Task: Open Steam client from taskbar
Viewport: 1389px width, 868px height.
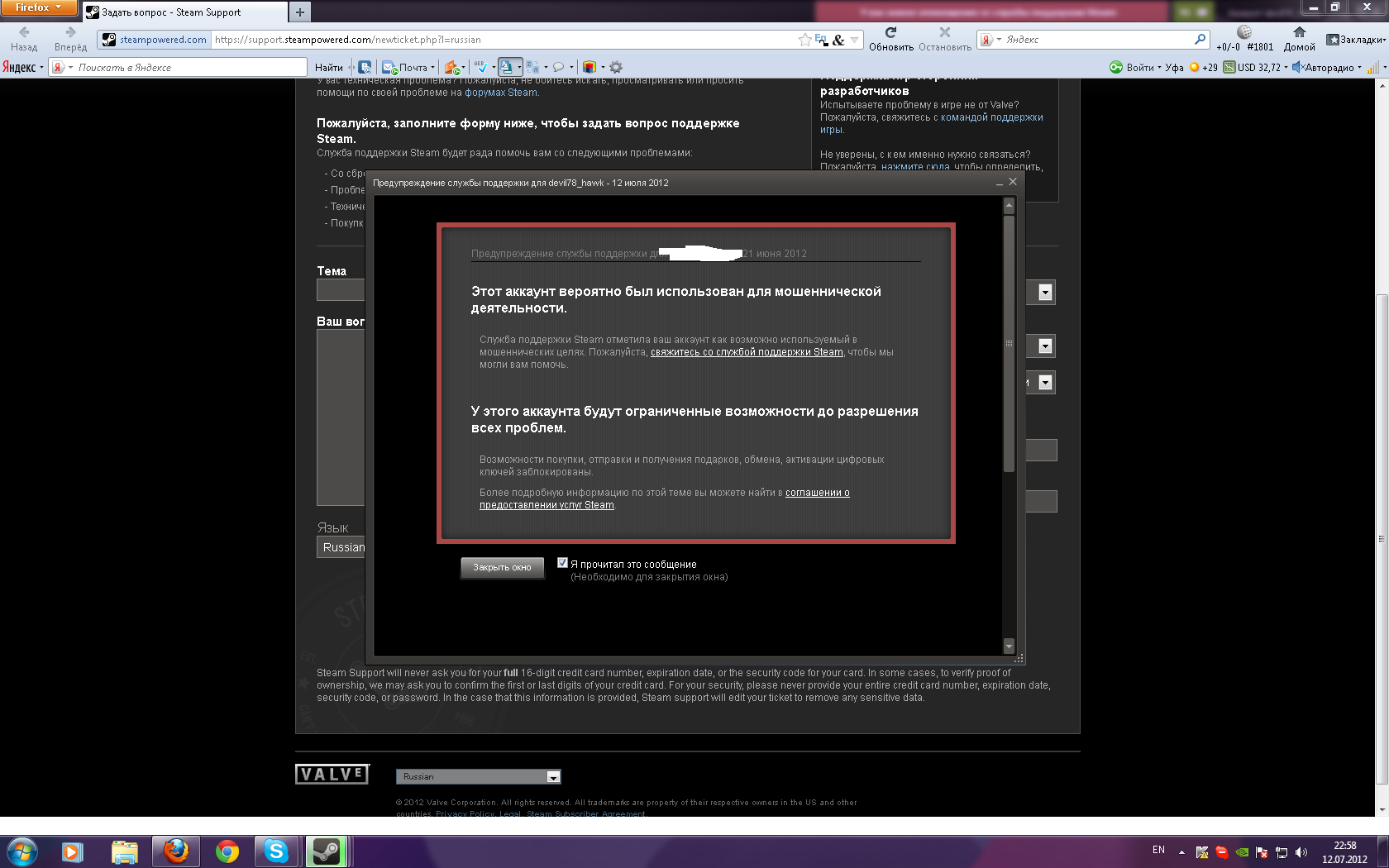Action: click(x=327, y=851)
